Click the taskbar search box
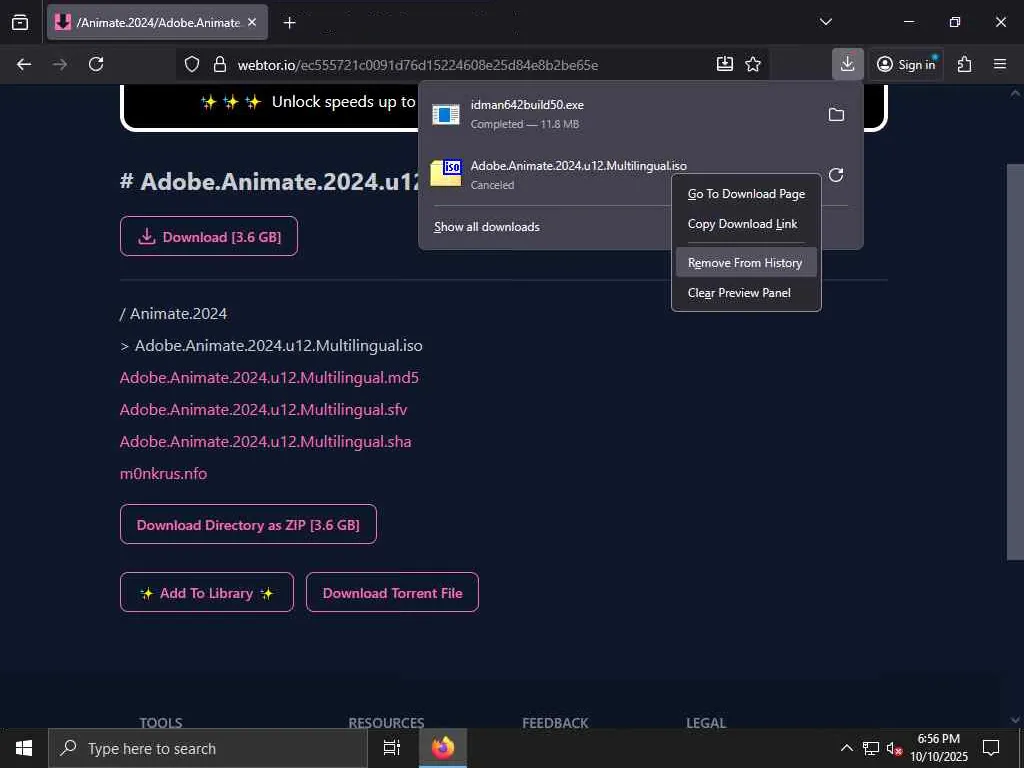1024x768 pixels. point(208,748)
